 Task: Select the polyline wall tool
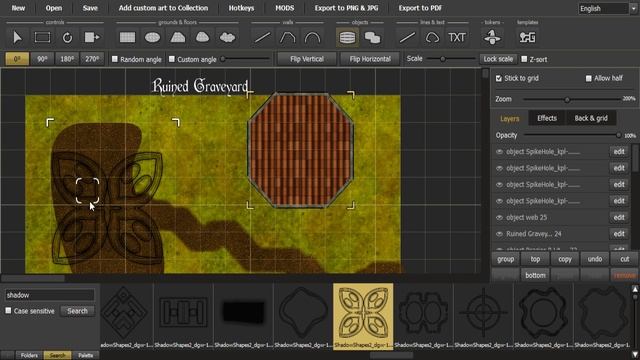(x=287, y=38)
